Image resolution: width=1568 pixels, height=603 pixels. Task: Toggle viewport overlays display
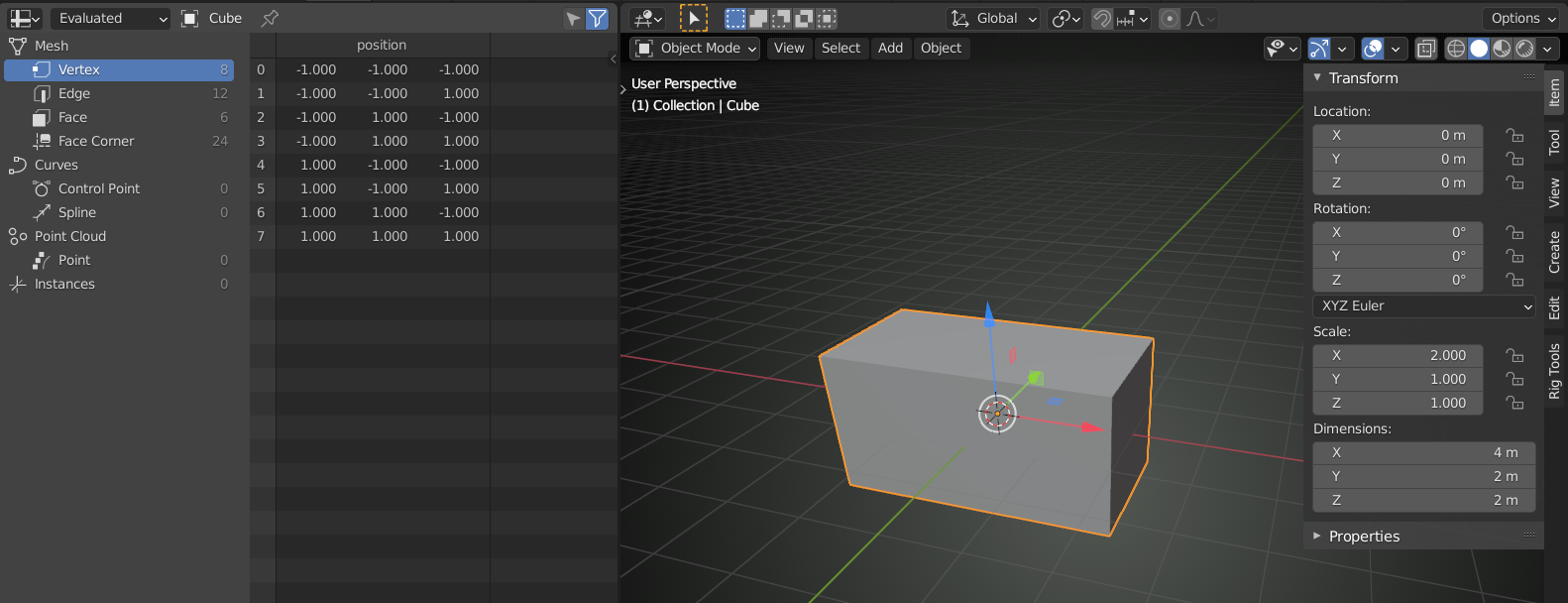click(x=1373, y=48)
